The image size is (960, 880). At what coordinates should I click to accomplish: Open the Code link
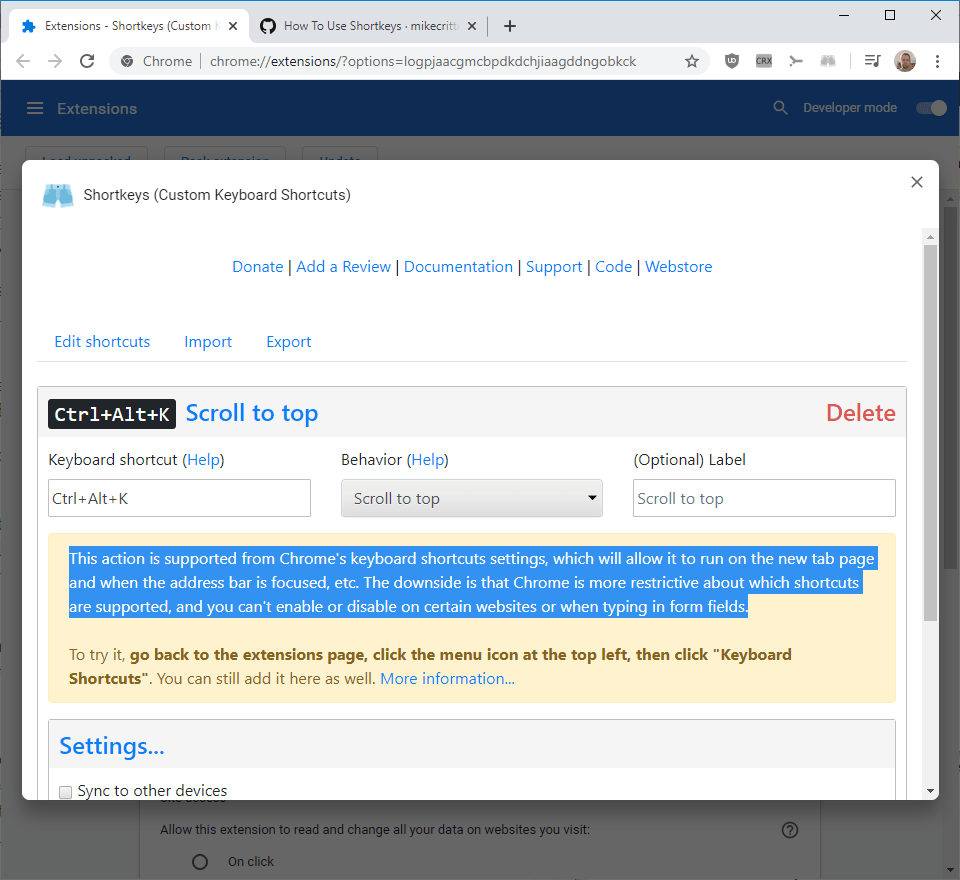pos(613,267)
